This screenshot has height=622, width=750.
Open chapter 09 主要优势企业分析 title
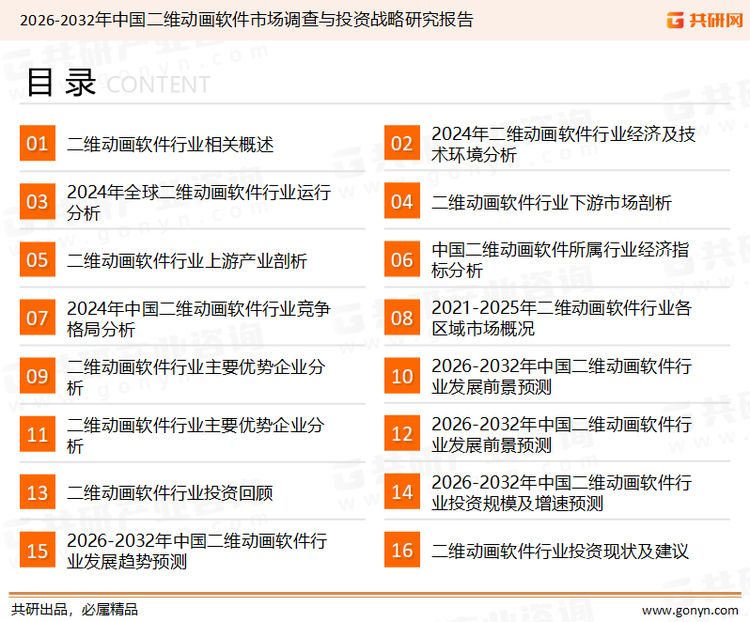(196, 377)
